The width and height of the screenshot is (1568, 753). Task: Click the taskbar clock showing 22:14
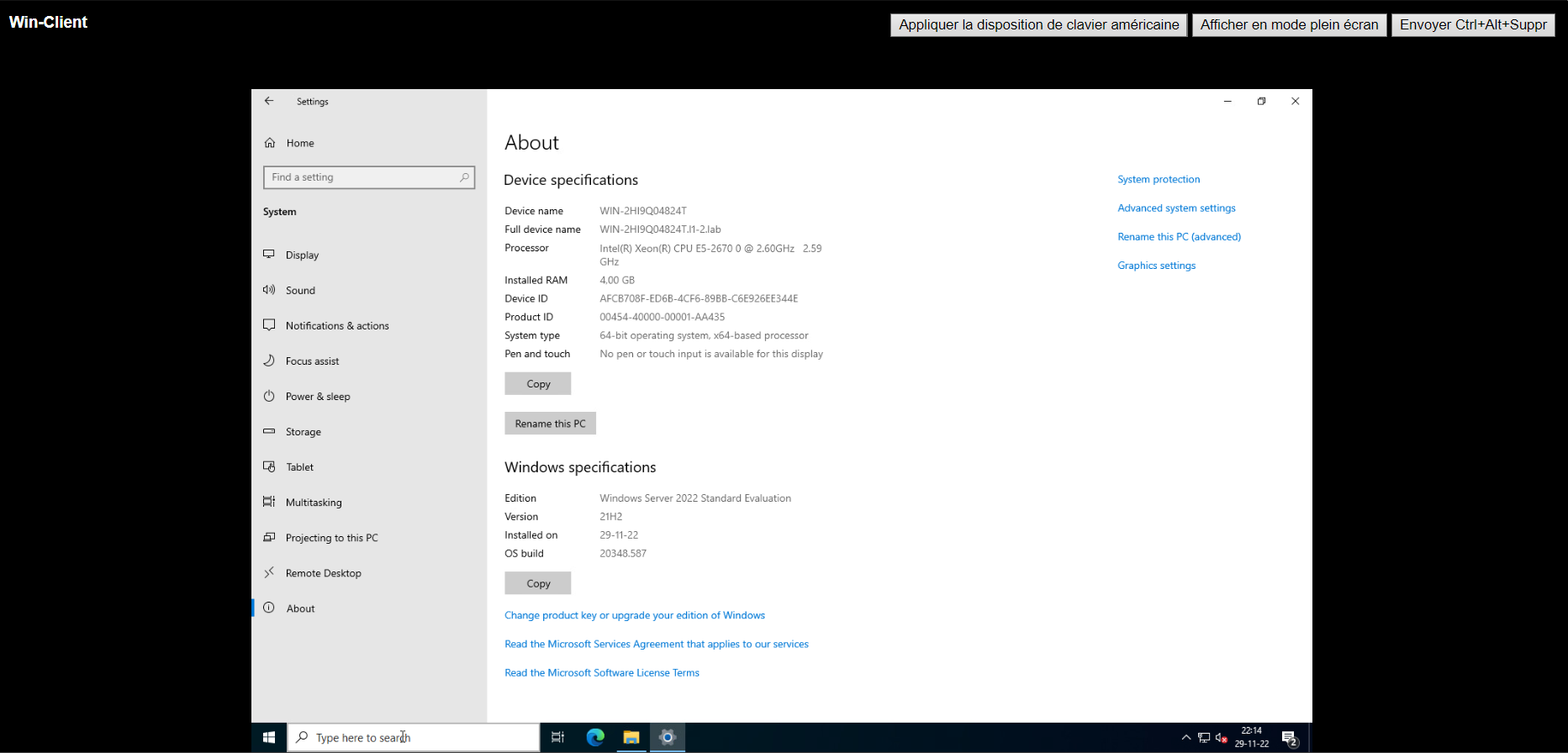1252,737
